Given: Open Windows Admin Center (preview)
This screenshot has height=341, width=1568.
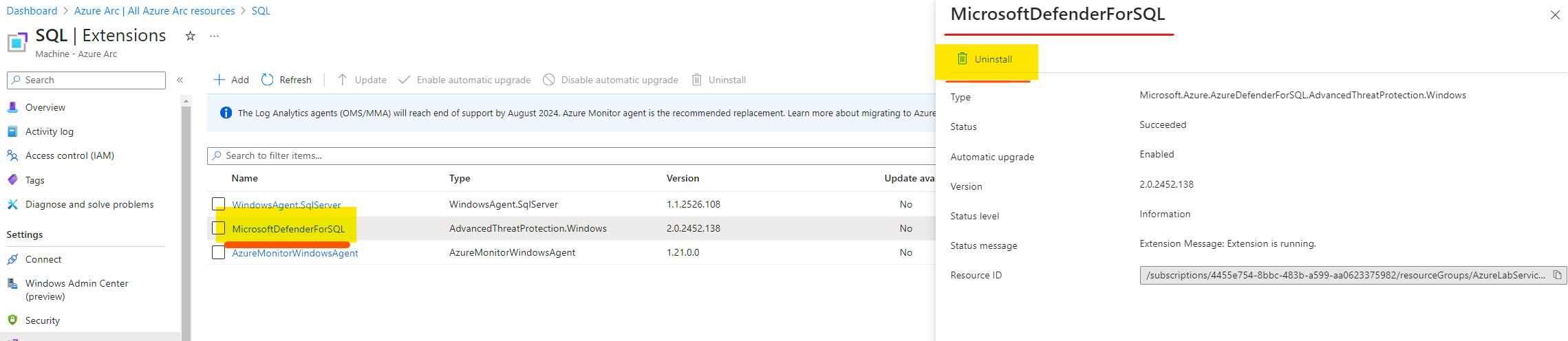Looking at the screenshot, I should 76,289.
